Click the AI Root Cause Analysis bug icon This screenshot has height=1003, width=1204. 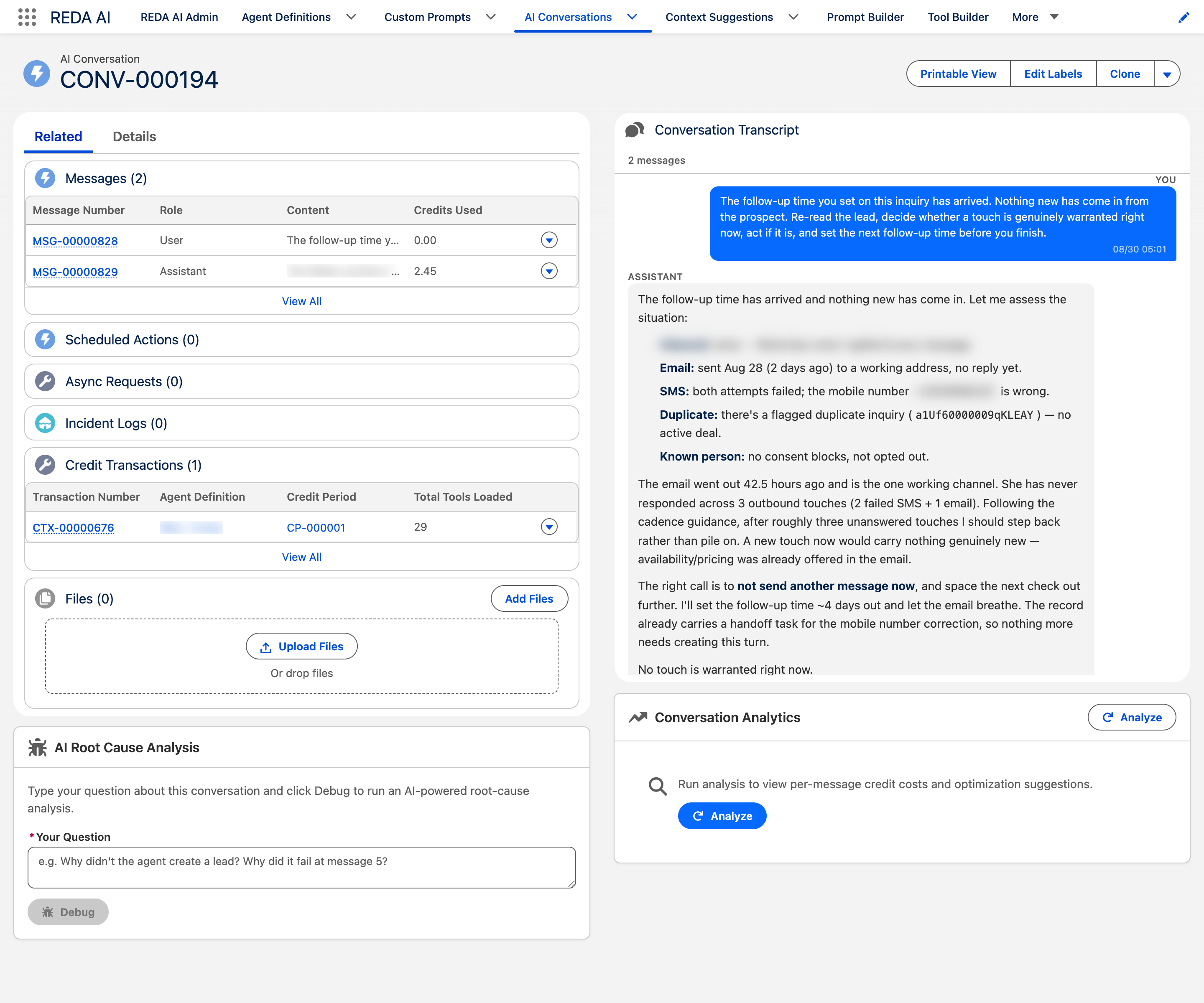tap(38, 747)
